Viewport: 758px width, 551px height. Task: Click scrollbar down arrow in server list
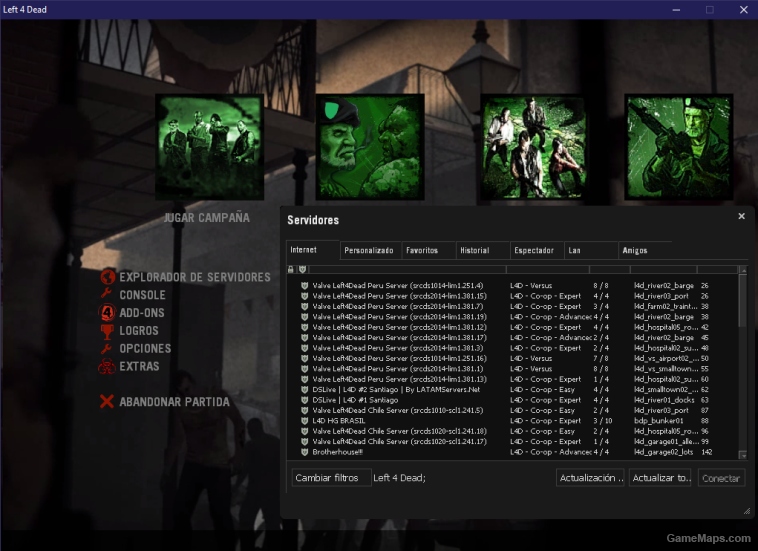coord(743,455)
